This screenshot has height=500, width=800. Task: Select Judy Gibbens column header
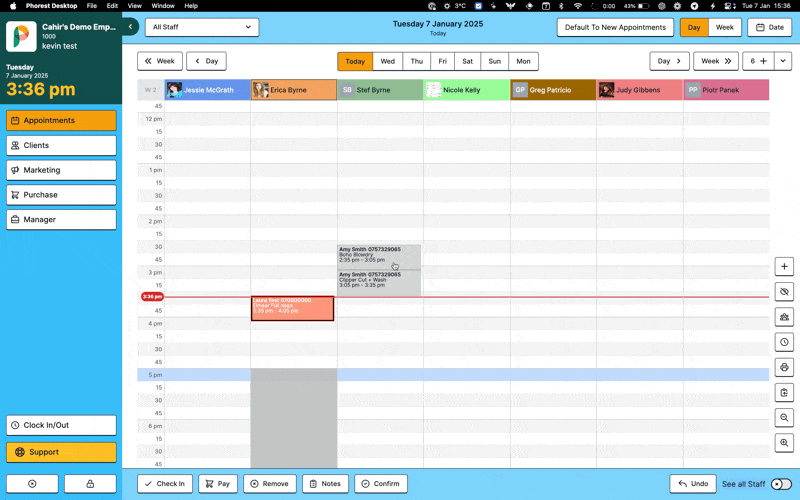point(640,90)
